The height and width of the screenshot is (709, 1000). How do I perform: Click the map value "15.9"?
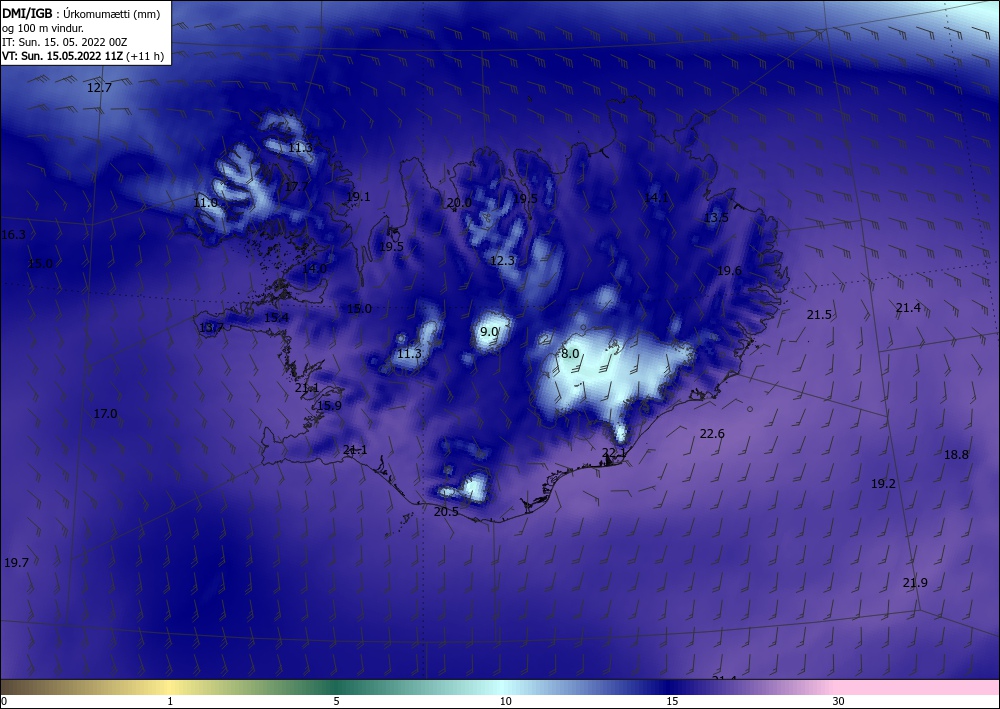click(330, 406)
